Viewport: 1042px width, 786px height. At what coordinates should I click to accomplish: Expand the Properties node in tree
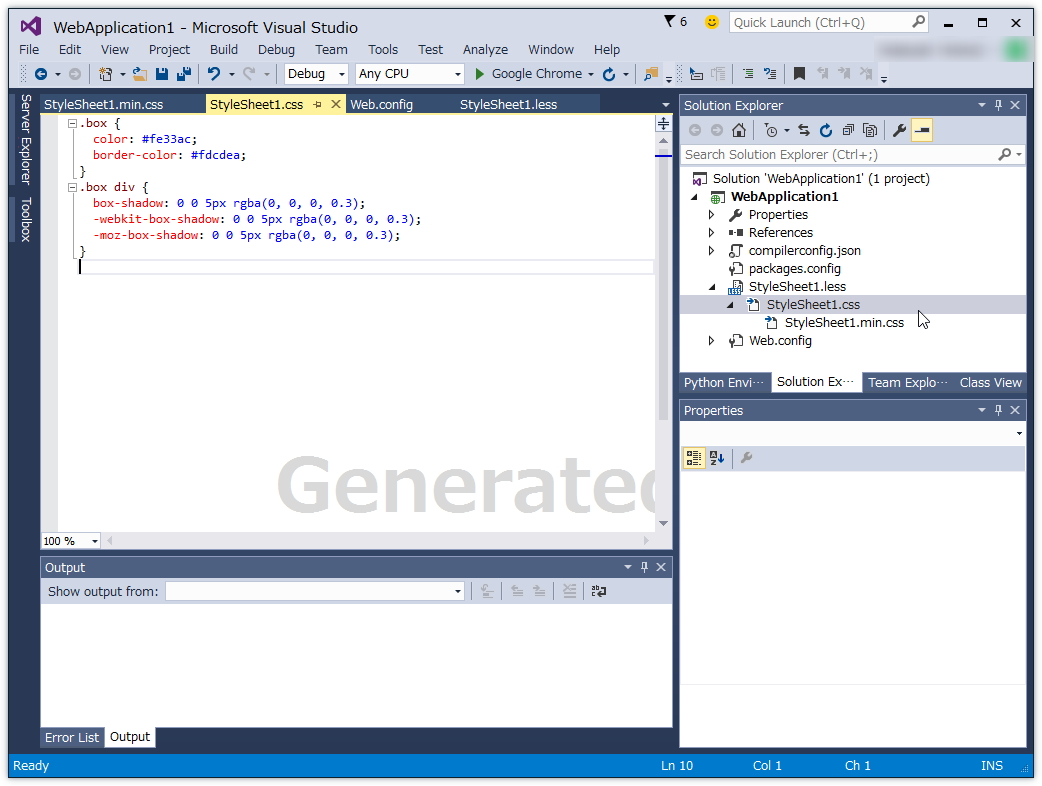712,215
